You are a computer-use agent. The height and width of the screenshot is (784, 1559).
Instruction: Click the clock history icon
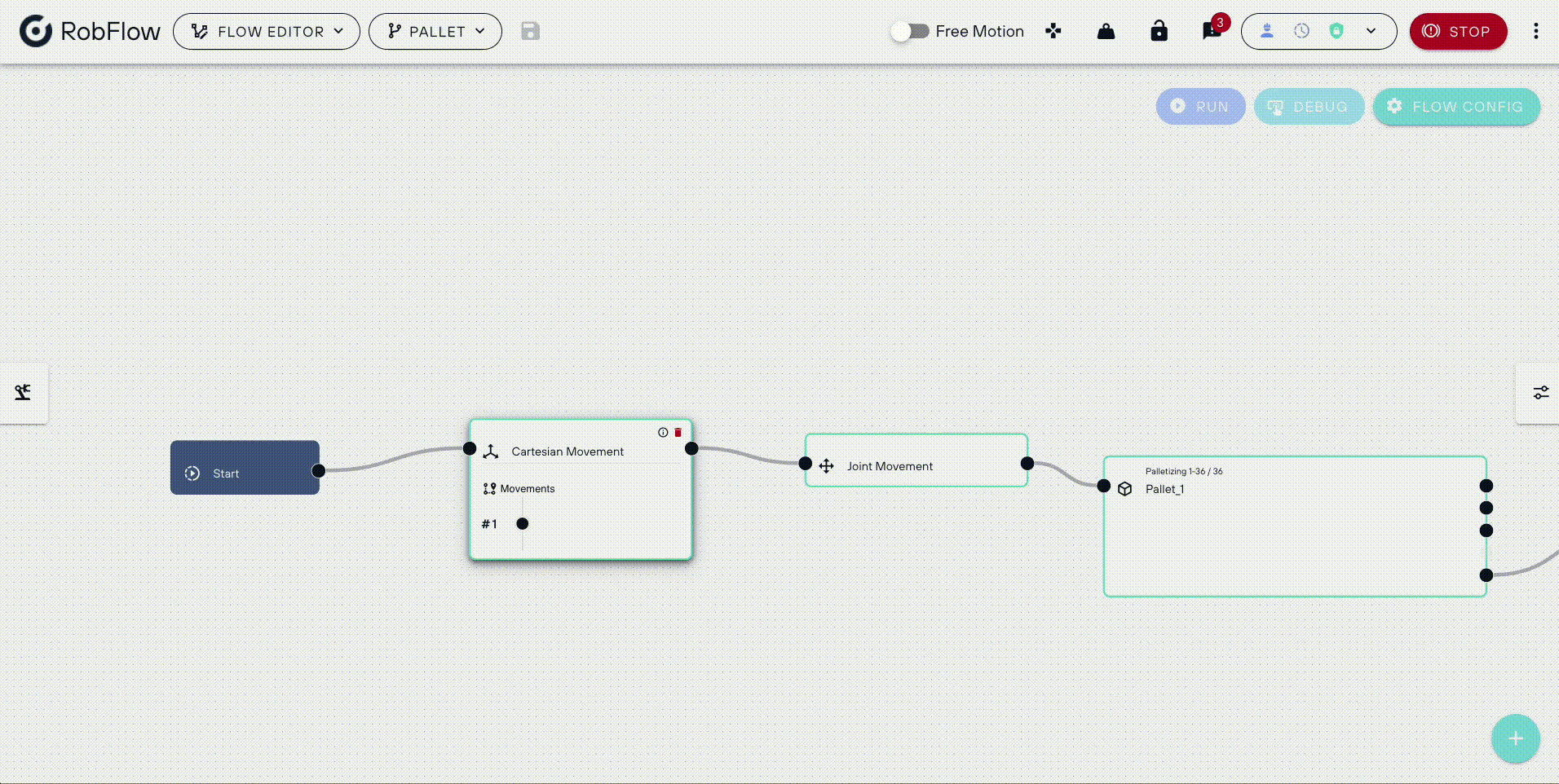[x=1301, y=30]
